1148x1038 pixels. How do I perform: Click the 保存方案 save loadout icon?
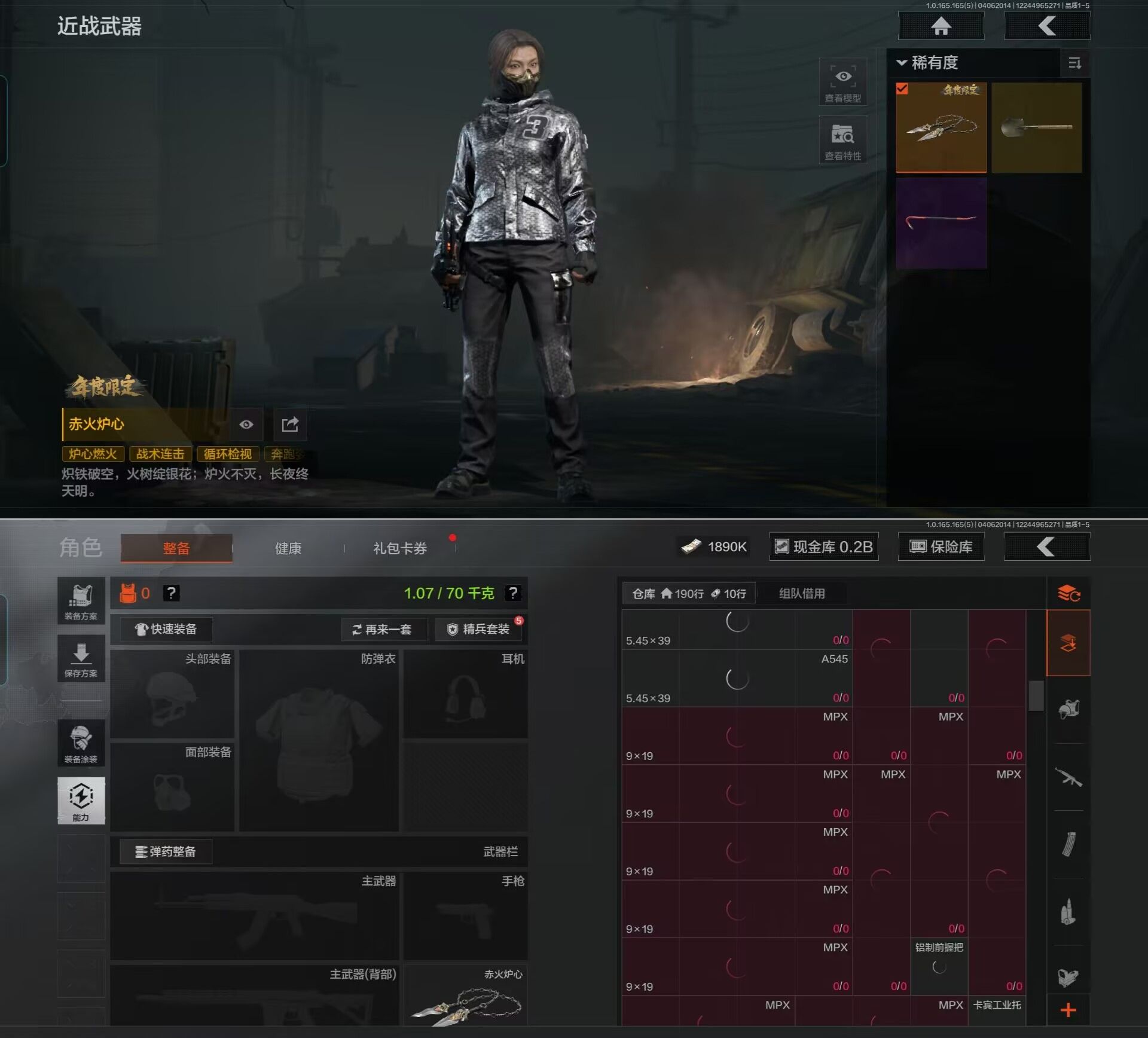pos(81,658)
